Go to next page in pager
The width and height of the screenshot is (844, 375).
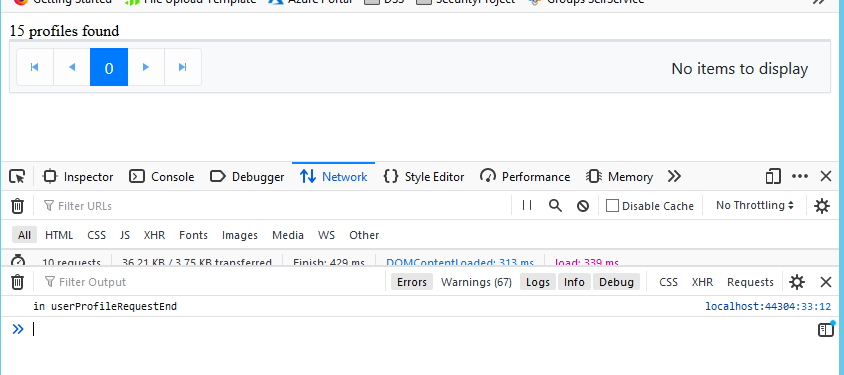(x=146, y=67)
